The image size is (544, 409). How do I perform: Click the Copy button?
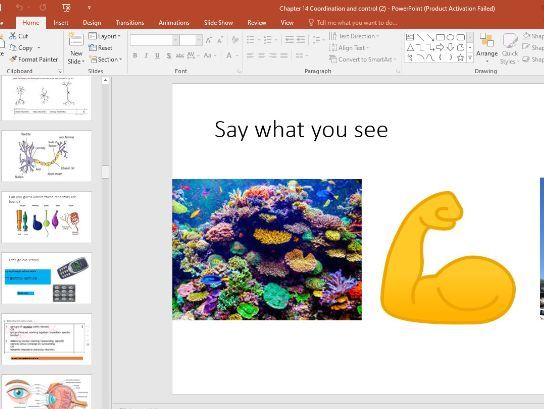pos(22,48)
